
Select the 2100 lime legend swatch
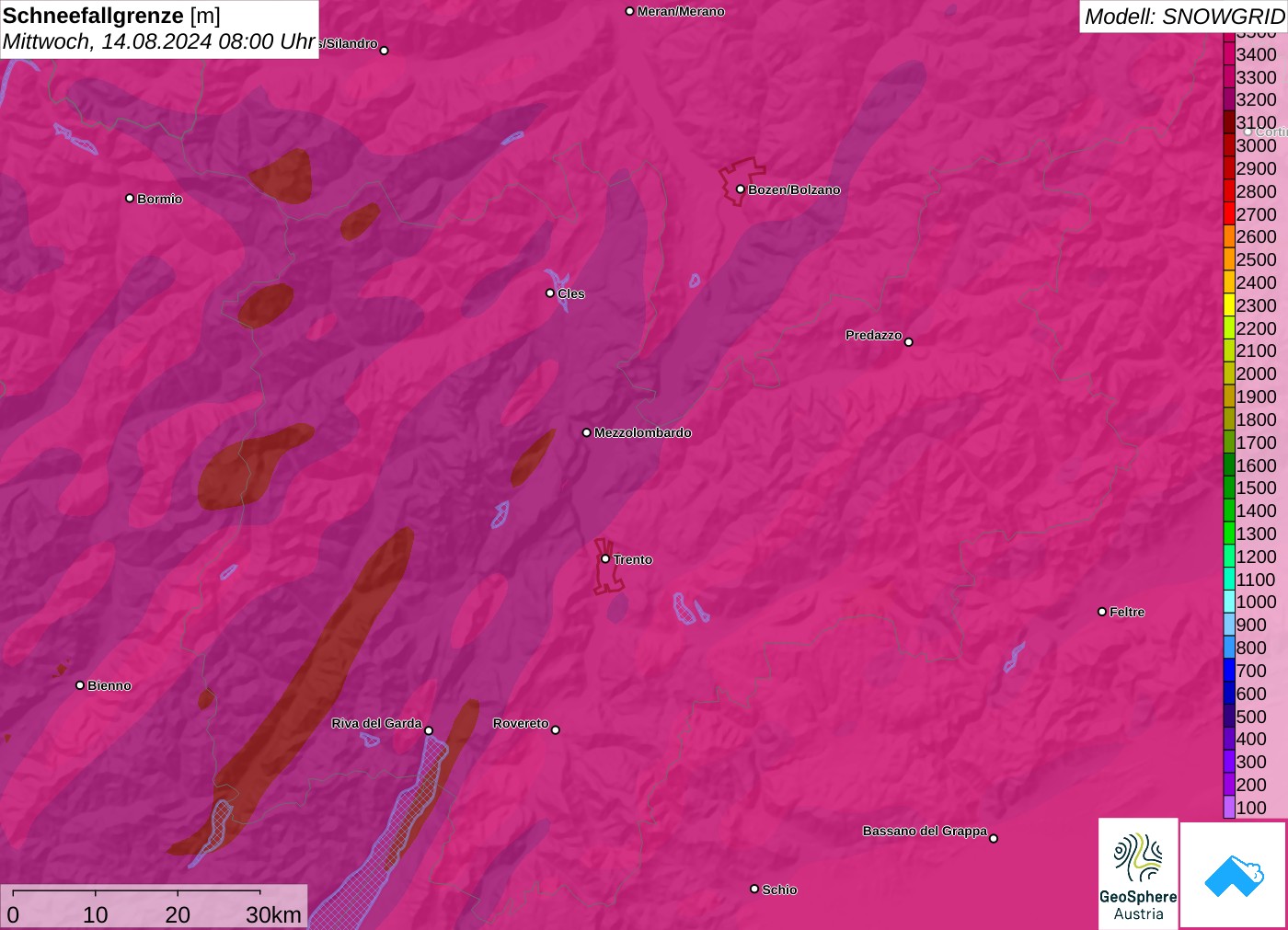(1229, 350)
